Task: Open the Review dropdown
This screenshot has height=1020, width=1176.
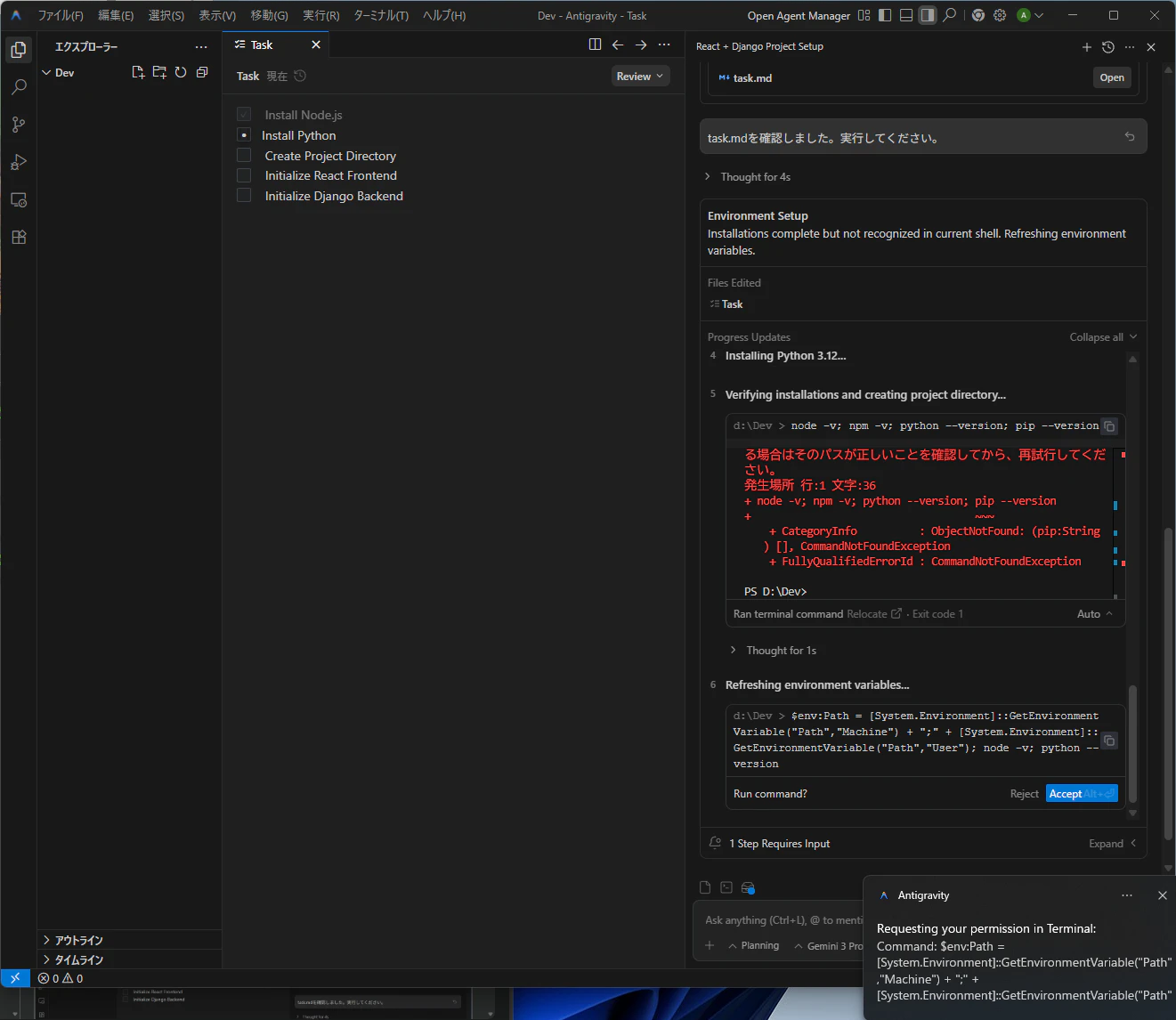Action: [x=640, y=77]
